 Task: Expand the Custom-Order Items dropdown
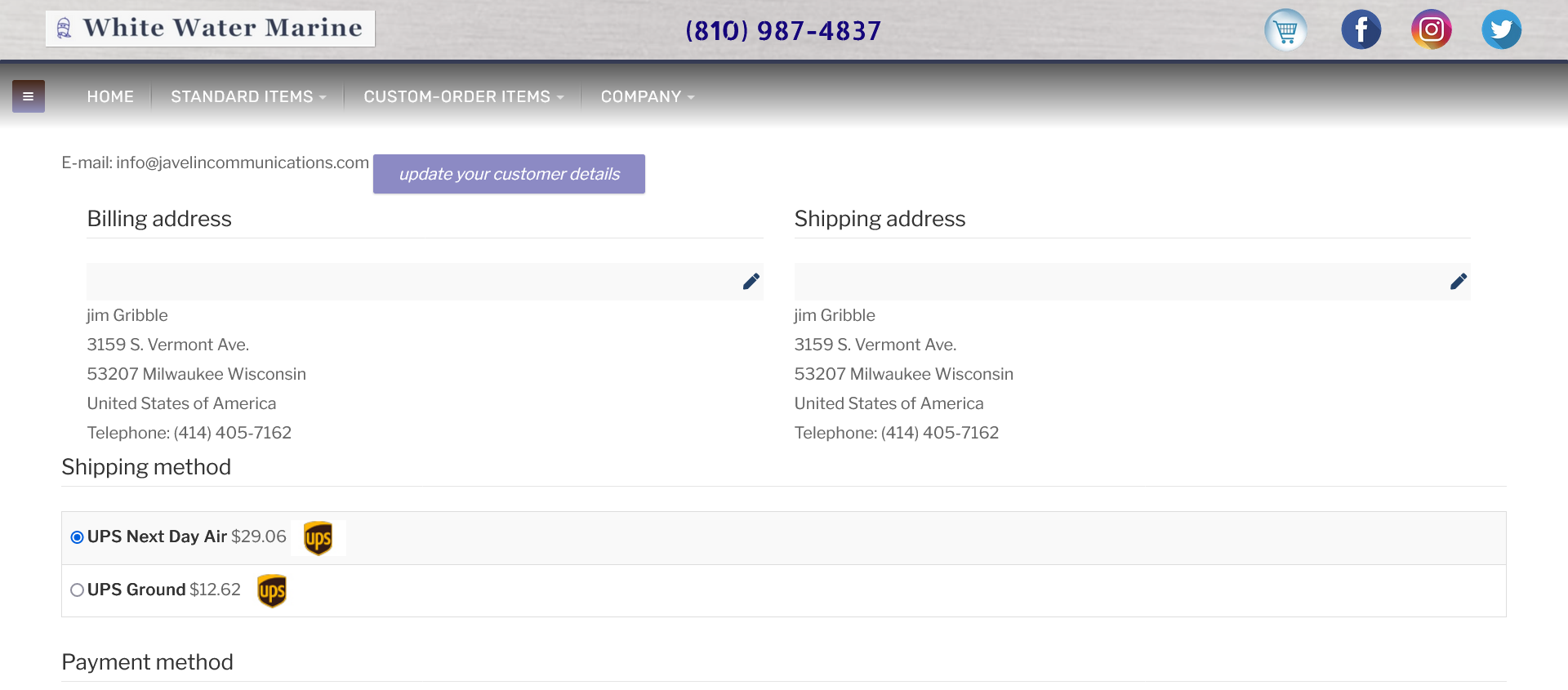[x=464, y=96]
